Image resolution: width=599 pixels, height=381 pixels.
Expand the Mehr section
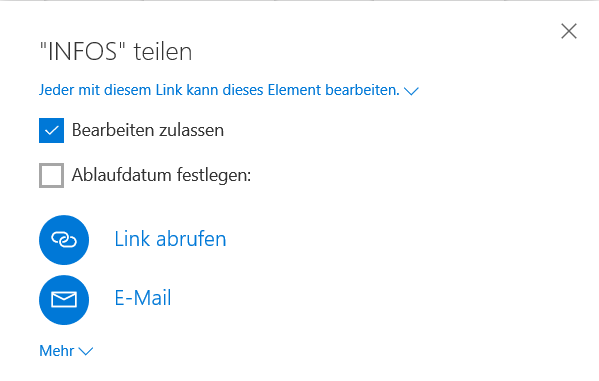[x=66, y=351]
